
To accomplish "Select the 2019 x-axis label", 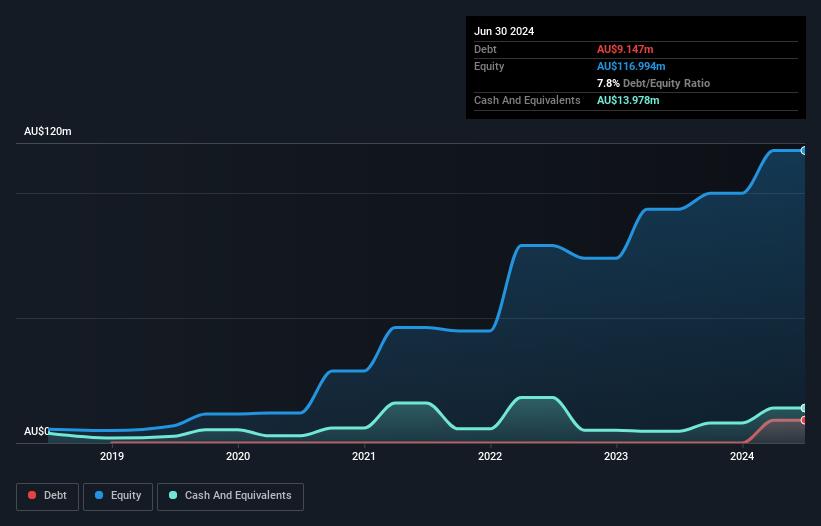I will [112, 456].
